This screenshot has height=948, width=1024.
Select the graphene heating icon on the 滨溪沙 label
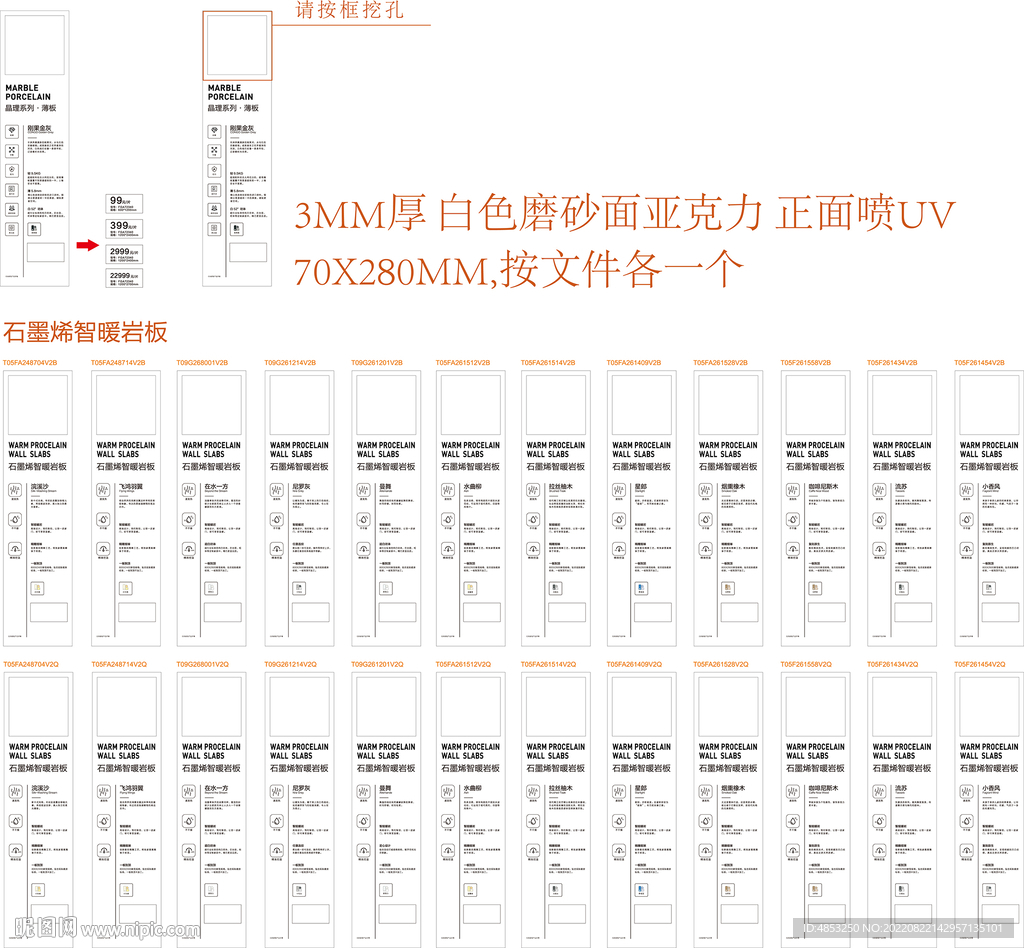[x=15, y=490]
